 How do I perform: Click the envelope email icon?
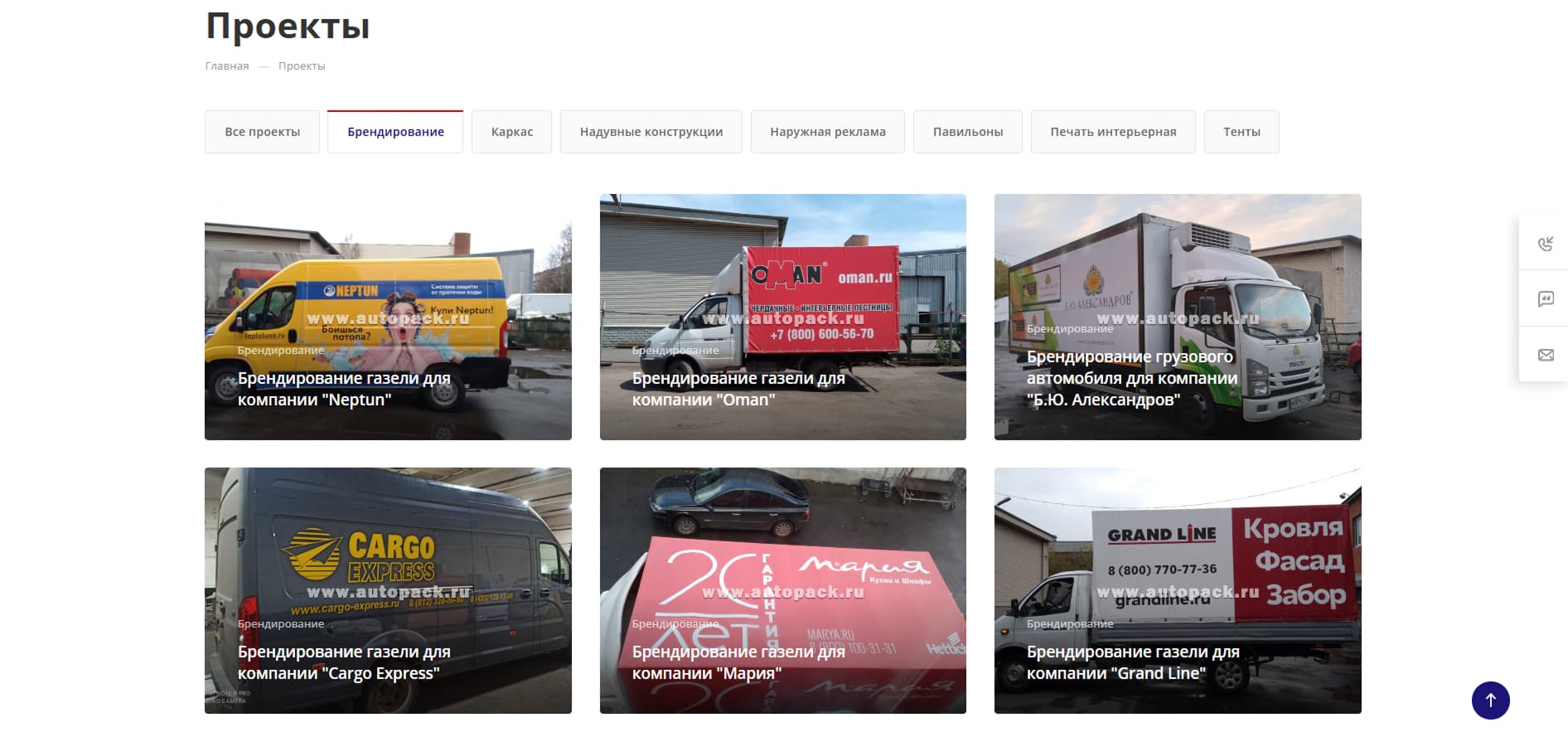pos(1546,355)
